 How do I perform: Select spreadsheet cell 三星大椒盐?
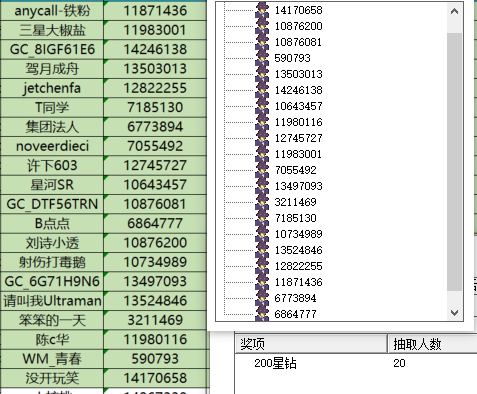pyautogui.click(x=52, y=30)
